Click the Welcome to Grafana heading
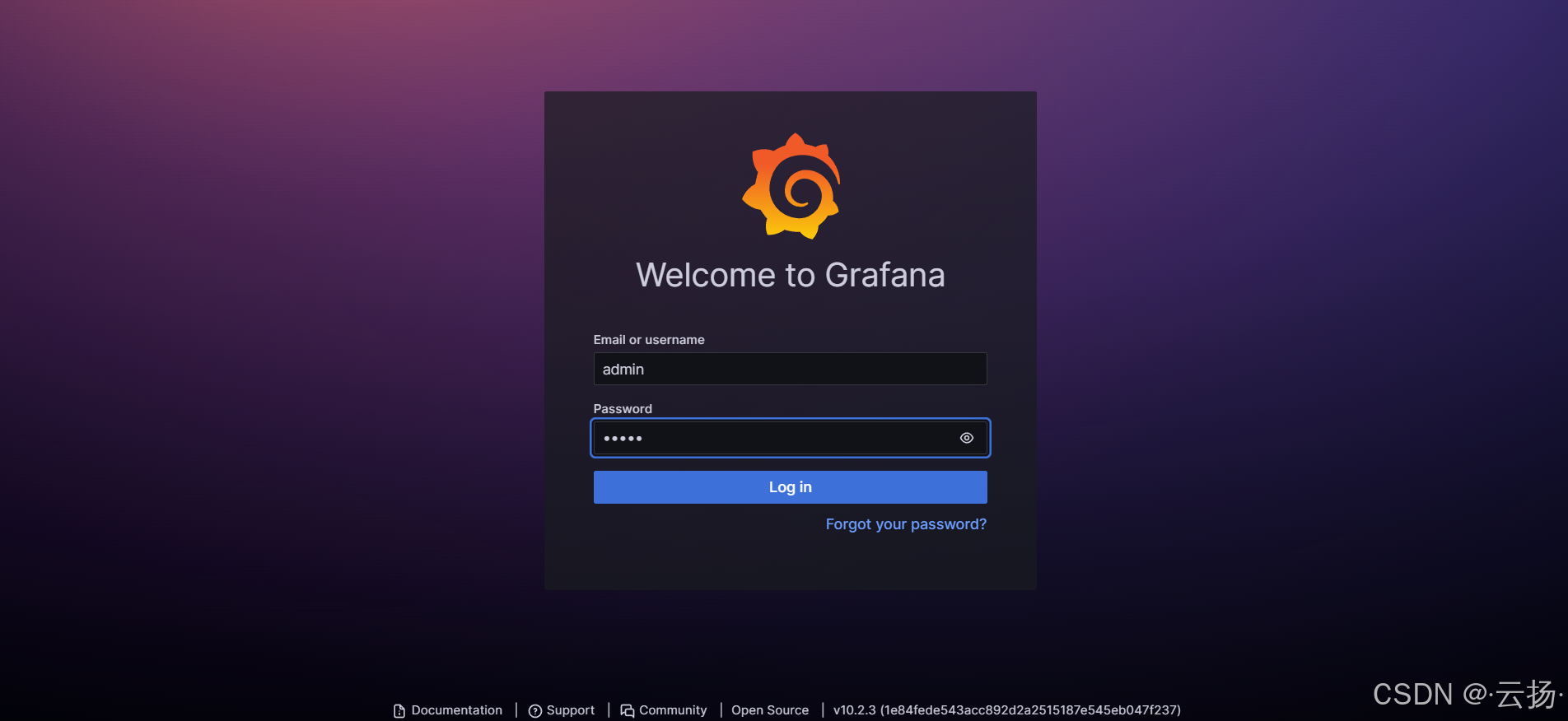The image size is (1568, 721). click(x=791, y=275)
